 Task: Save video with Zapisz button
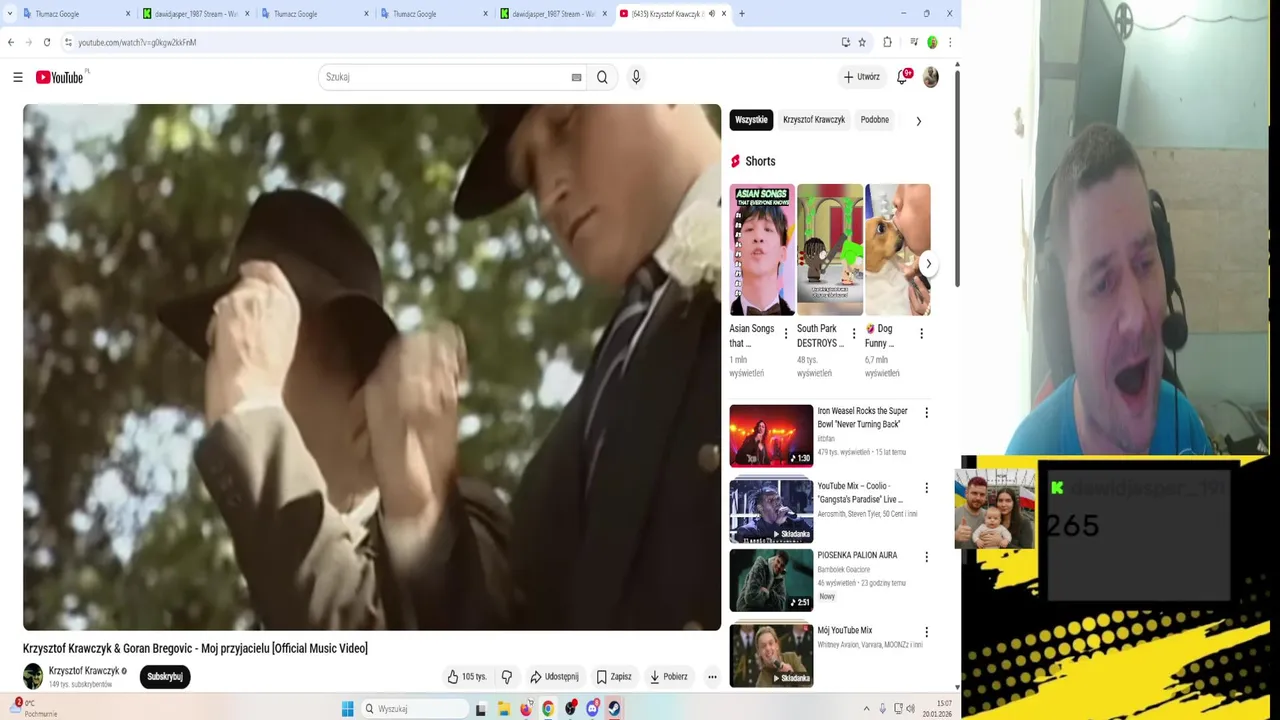coord(614,677)
